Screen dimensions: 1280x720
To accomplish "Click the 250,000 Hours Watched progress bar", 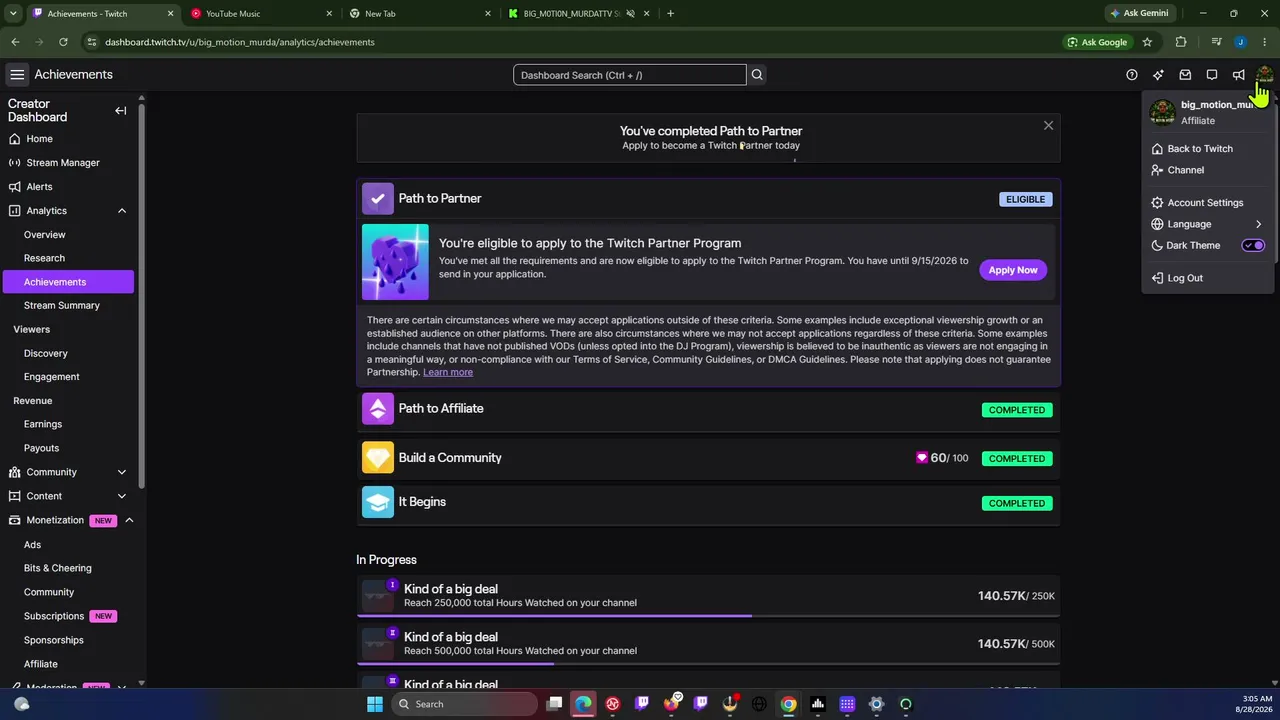I will (x=708, y=616).
